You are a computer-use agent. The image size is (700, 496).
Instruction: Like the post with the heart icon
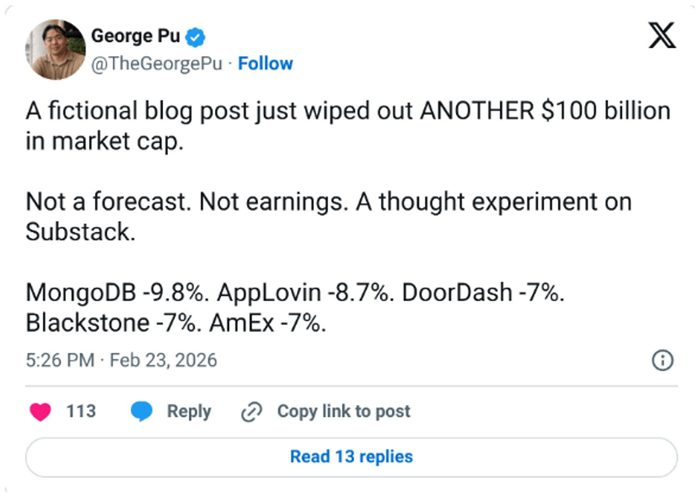pos(41,411)
